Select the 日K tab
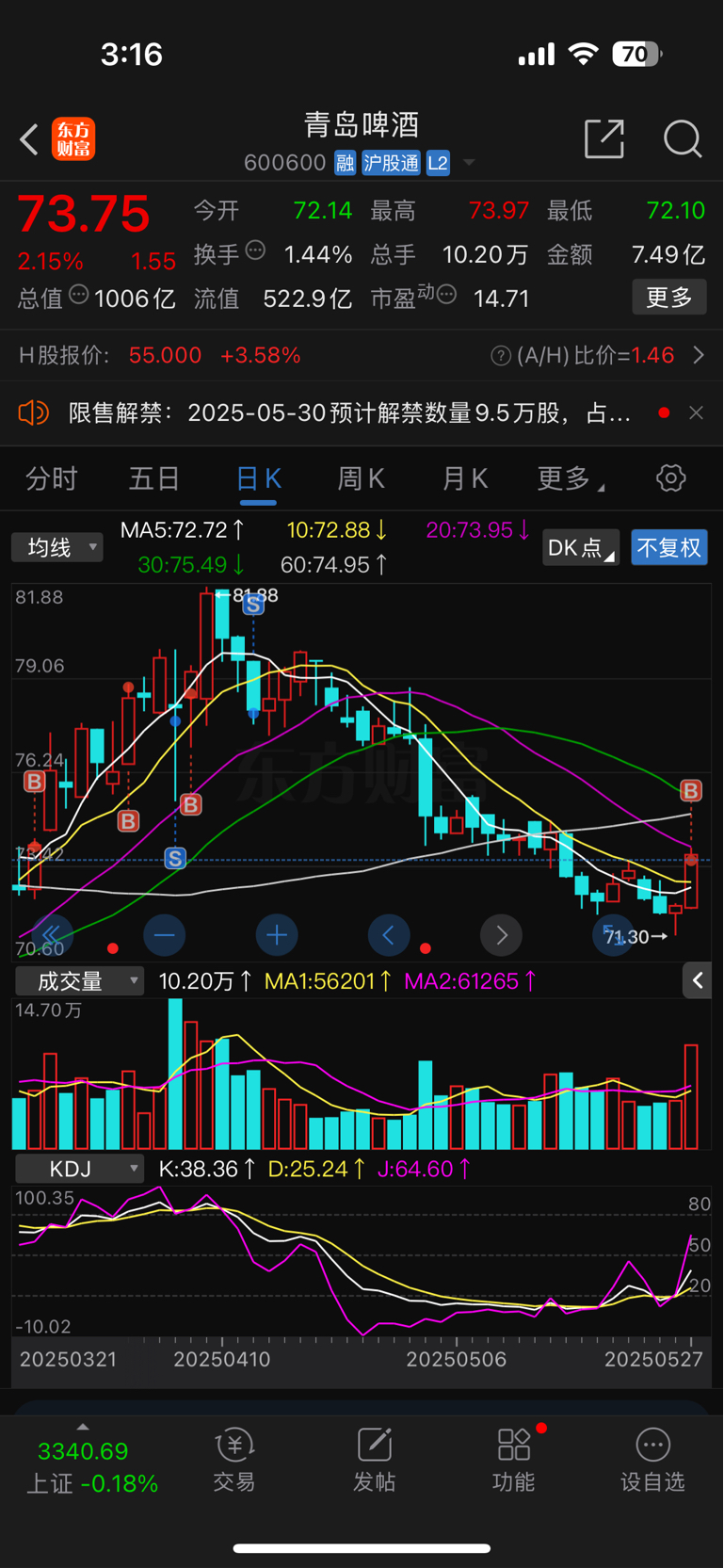 point(258,478)
